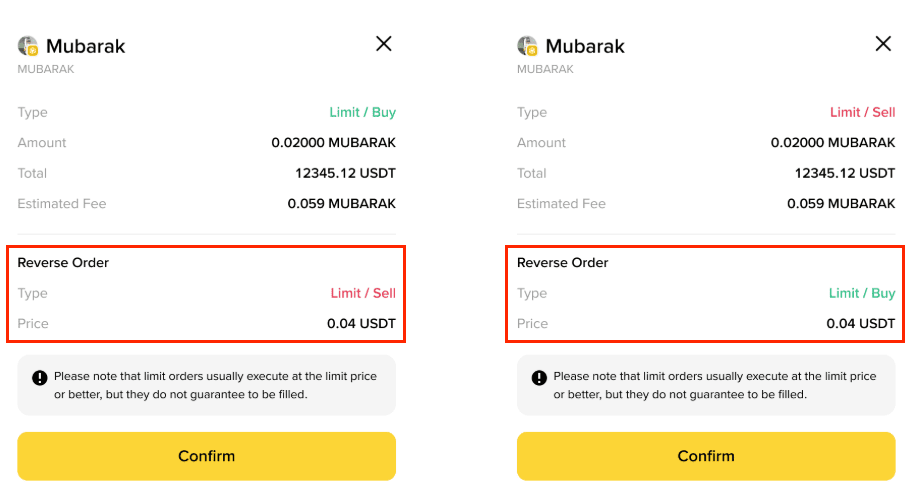913x499 pixels.
Task: Click the 12345.12 USDT total in right dialog
Action: [845, 173]
